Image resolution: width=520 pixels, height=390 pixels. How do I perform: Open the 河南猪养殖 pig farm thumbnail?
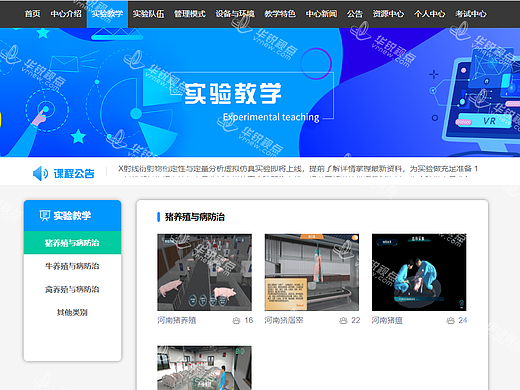click(x=204, y=272)
